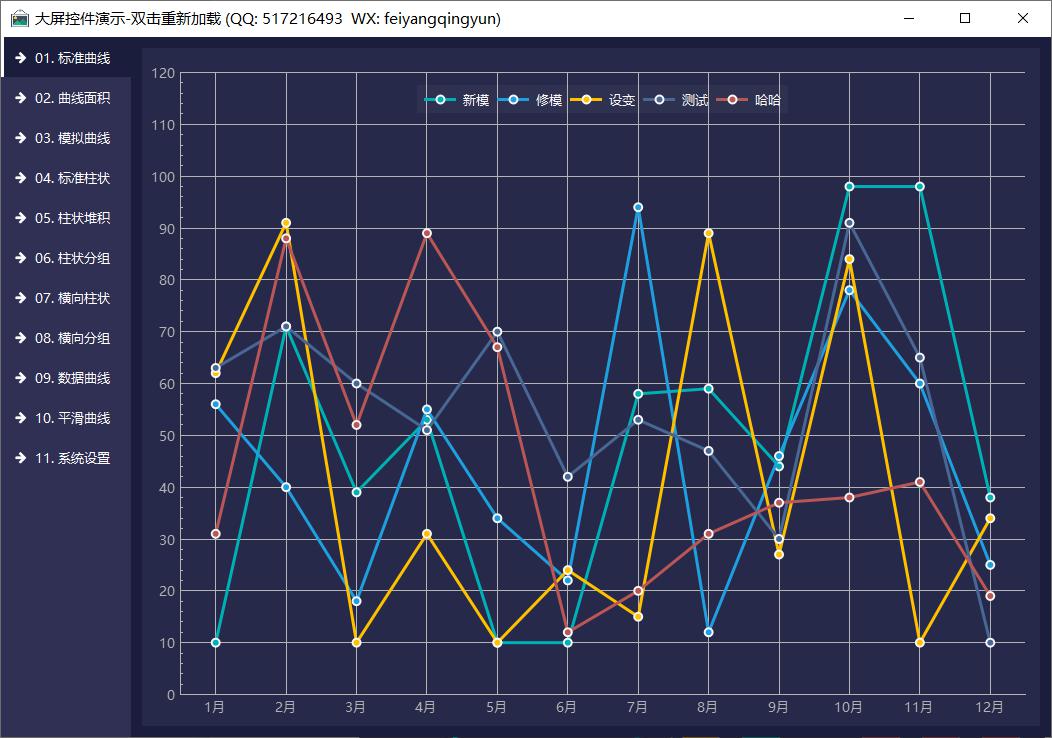1052x738 pixels.
Task: Click the arrow icon beside 11. 系统设置
Action: [x=20, y=458]
